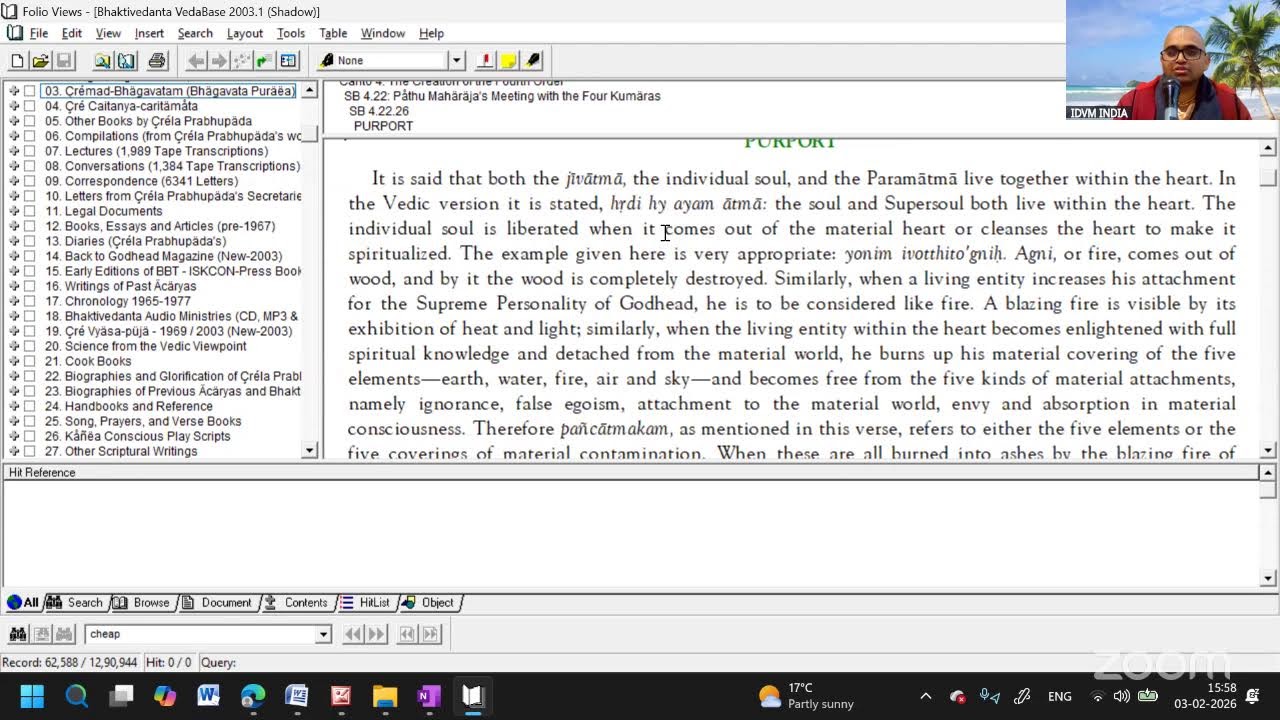Switch to the Document tab
Screen dimensions: 1280x720
click(x=218, y=603)
